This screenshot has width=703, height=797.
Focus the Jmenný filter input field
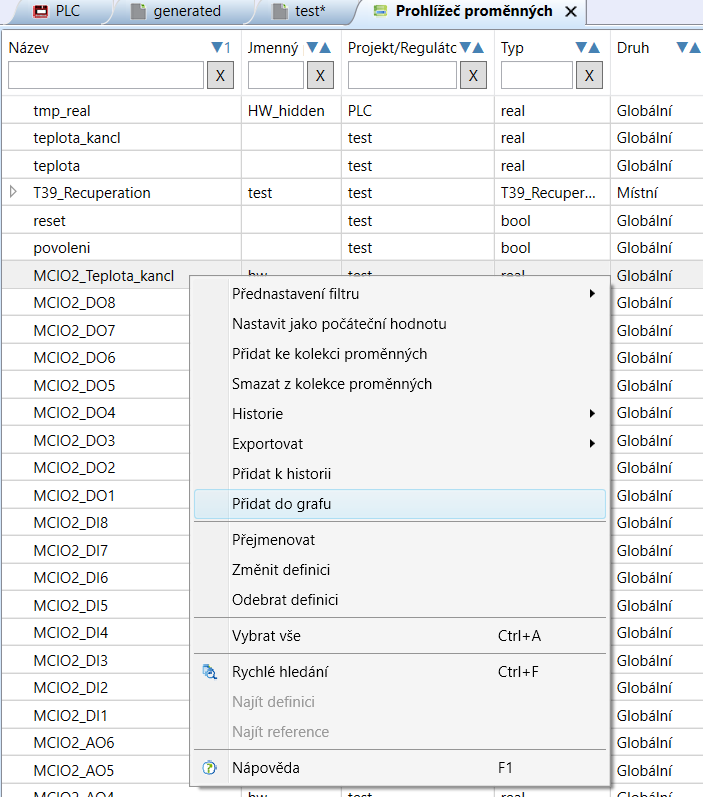[x=276, y=76]
